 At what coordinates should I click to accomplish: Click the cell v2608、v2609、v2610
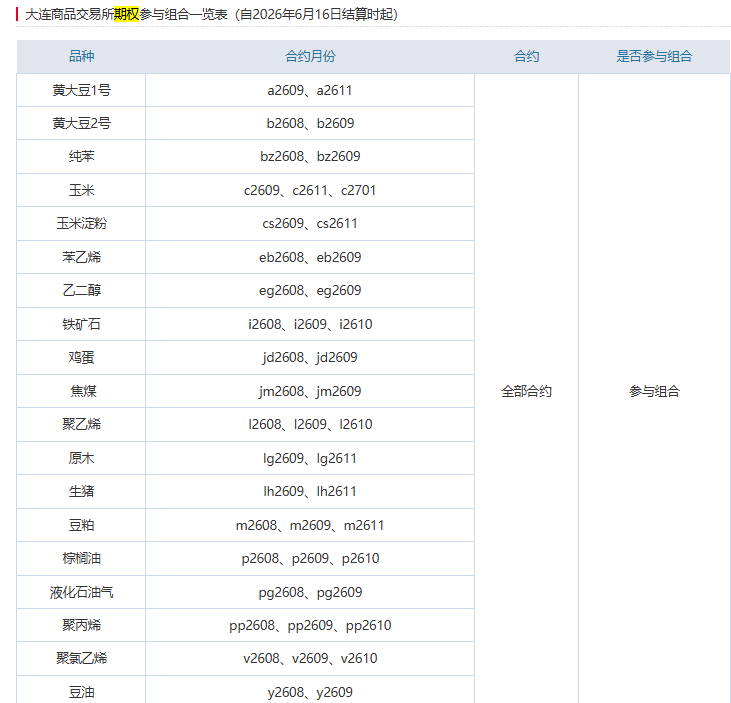click(310, 658)
